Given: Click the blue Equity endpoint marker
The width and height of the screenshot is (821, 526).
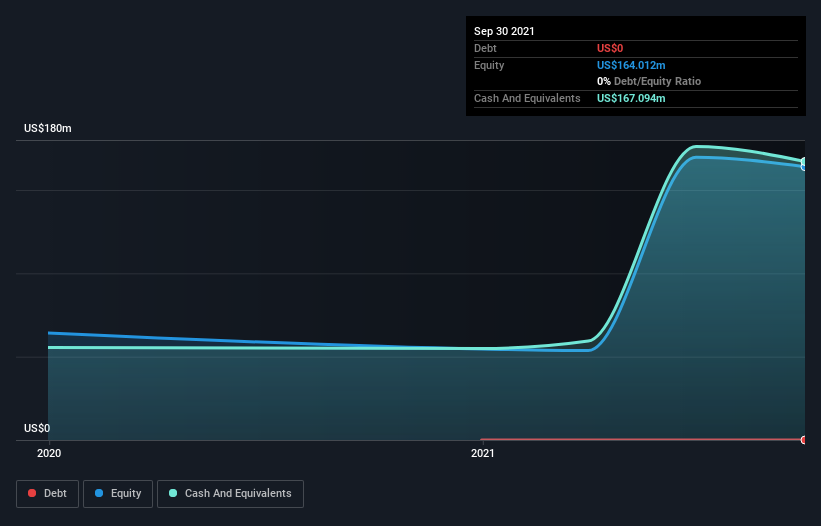Looking at the screenshot, I should point(803,167).
